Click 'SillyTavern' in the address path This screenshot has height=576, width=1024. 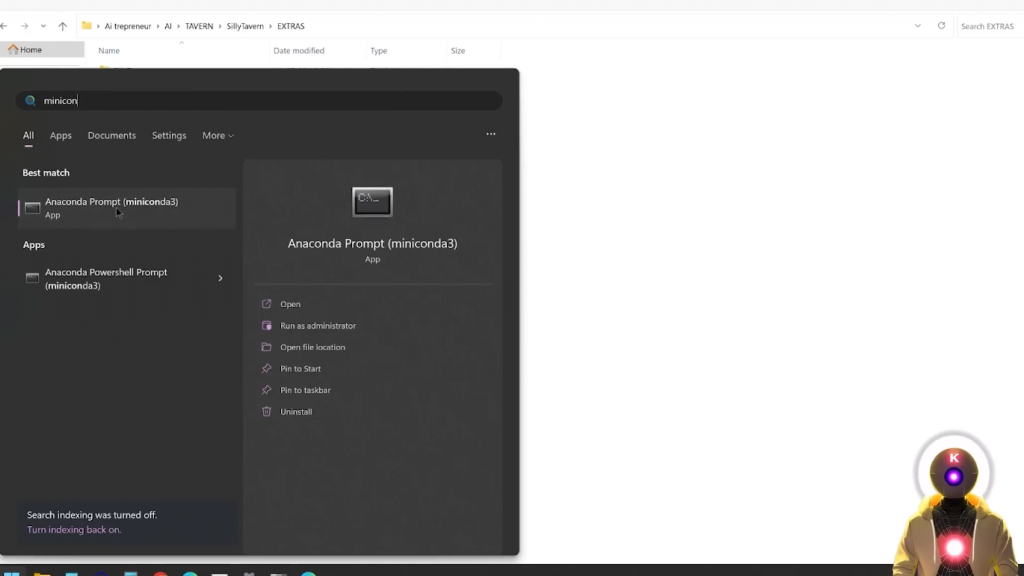(x=245, y=26)
